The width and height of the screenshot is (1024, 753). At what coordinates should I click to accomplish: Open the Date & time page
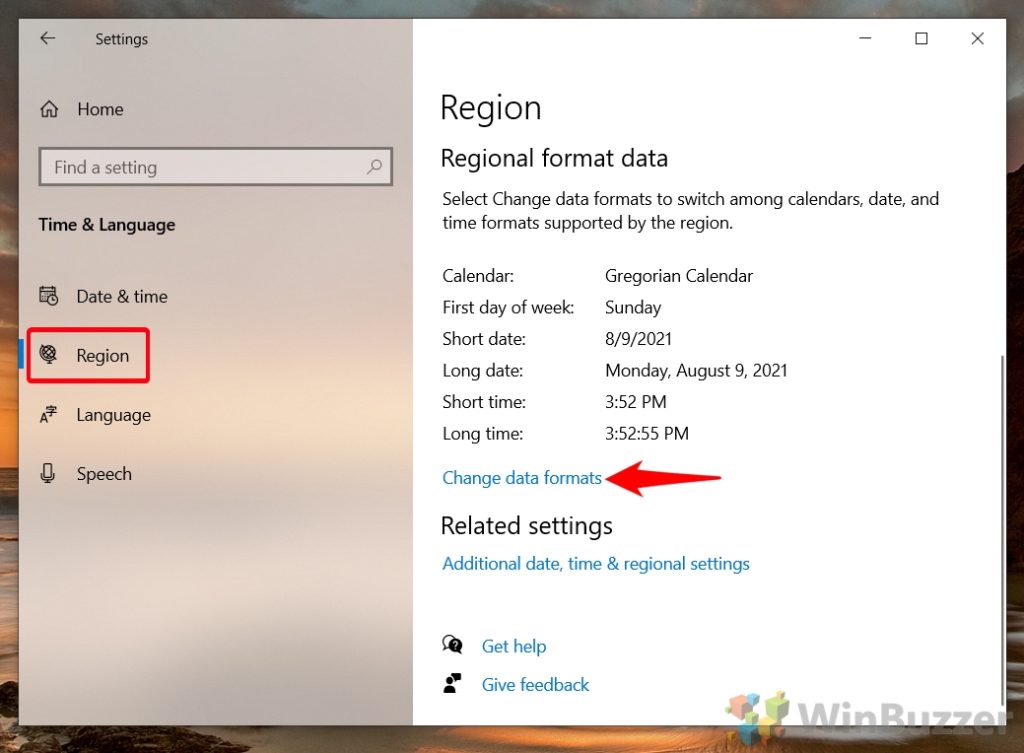[122, 296]
